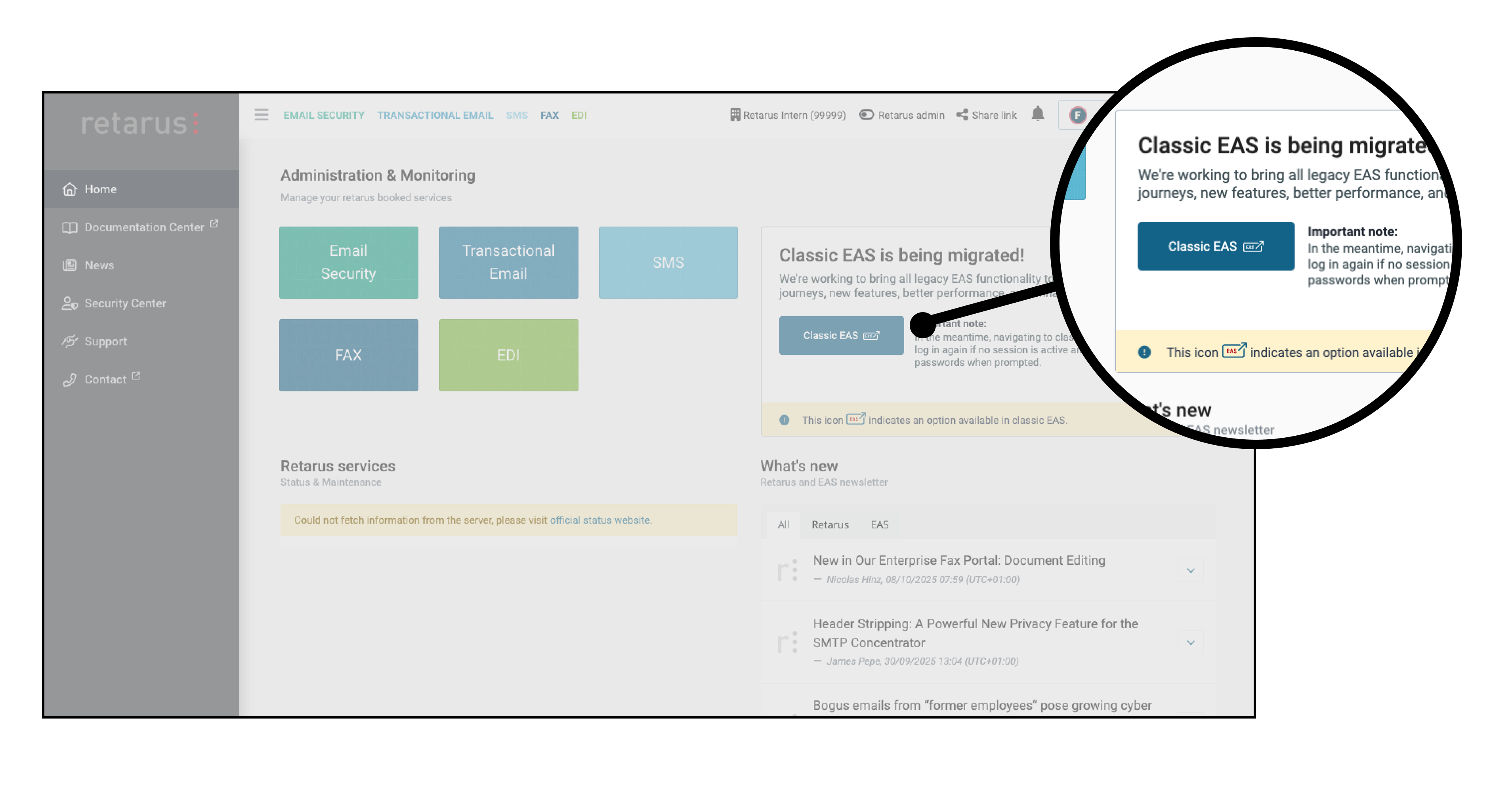Screen dimensions: 1512x793
Task: Open Documentation Center from sidebar
Action: click(144, 227)
